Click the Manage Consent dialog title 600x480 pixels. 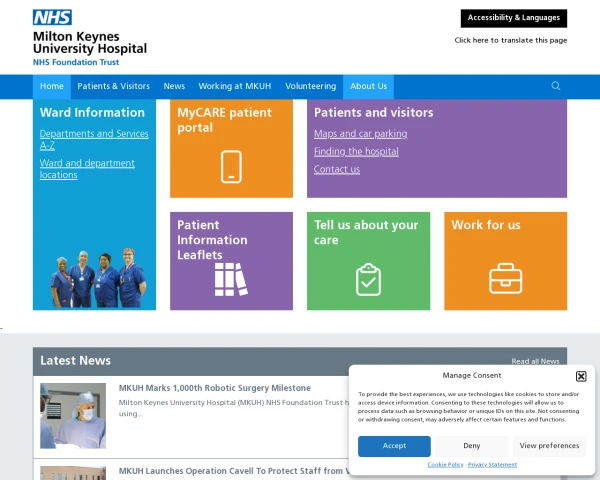click(471, 376)
